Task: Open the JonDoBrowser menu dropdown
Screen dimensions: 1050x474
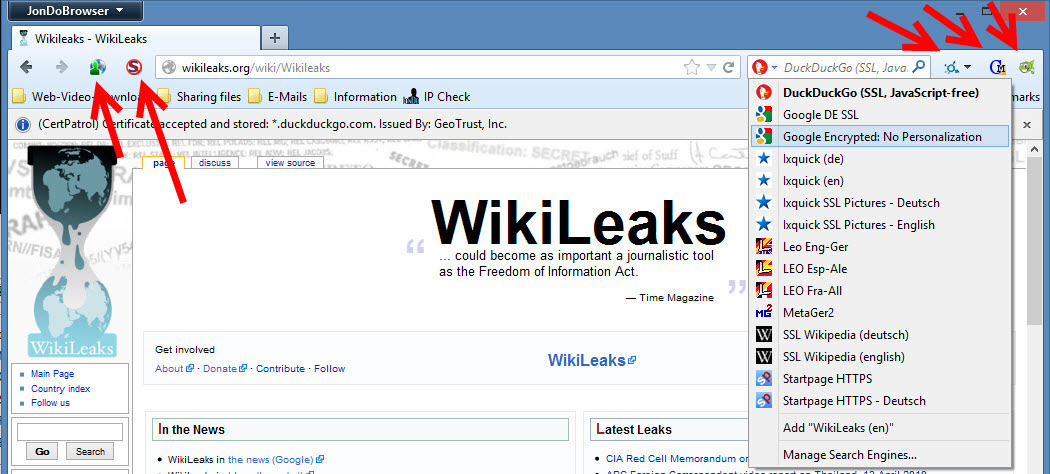Action: 75,10
